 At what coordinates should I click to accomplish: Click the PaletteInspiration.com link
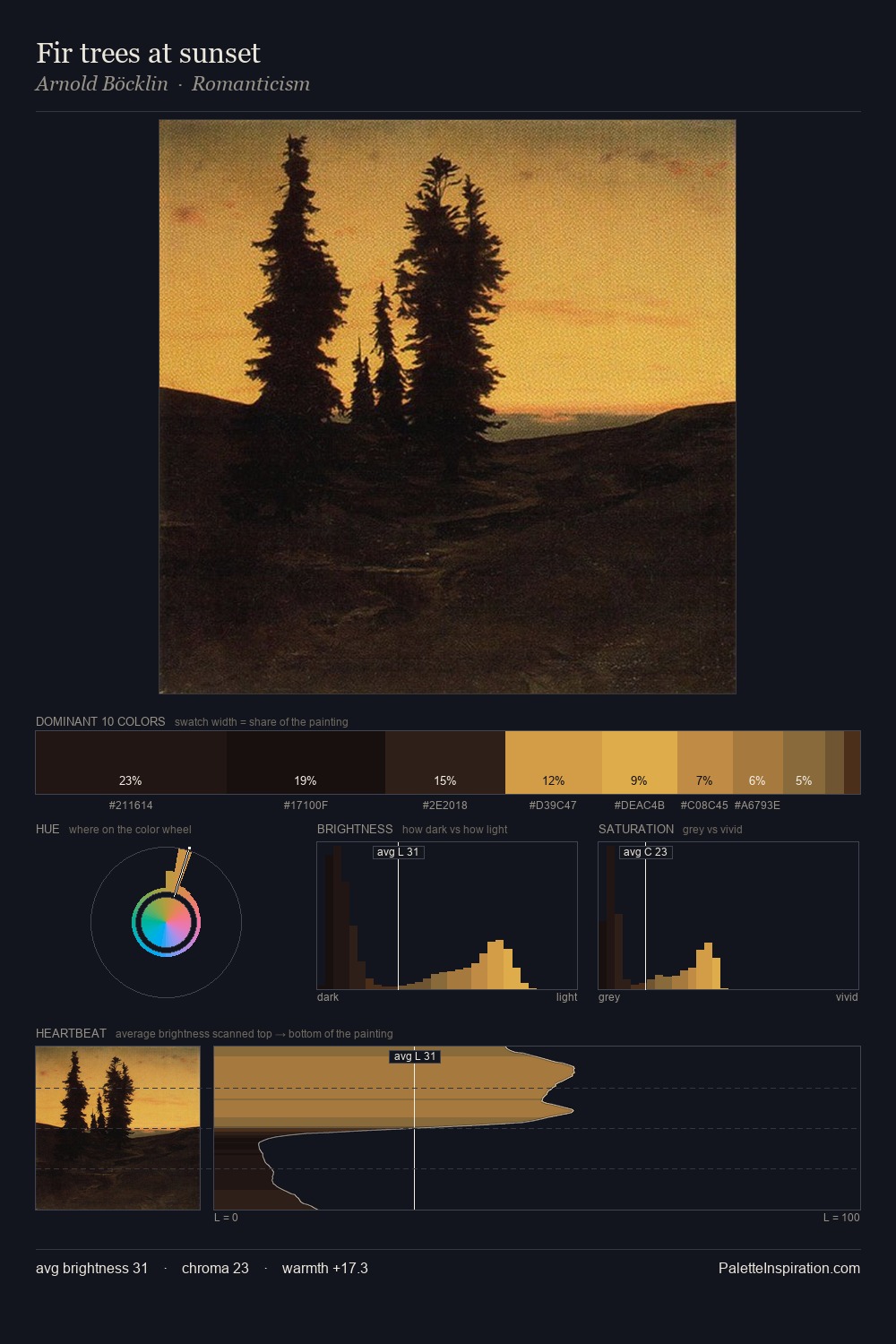[x=789, y=1268]
